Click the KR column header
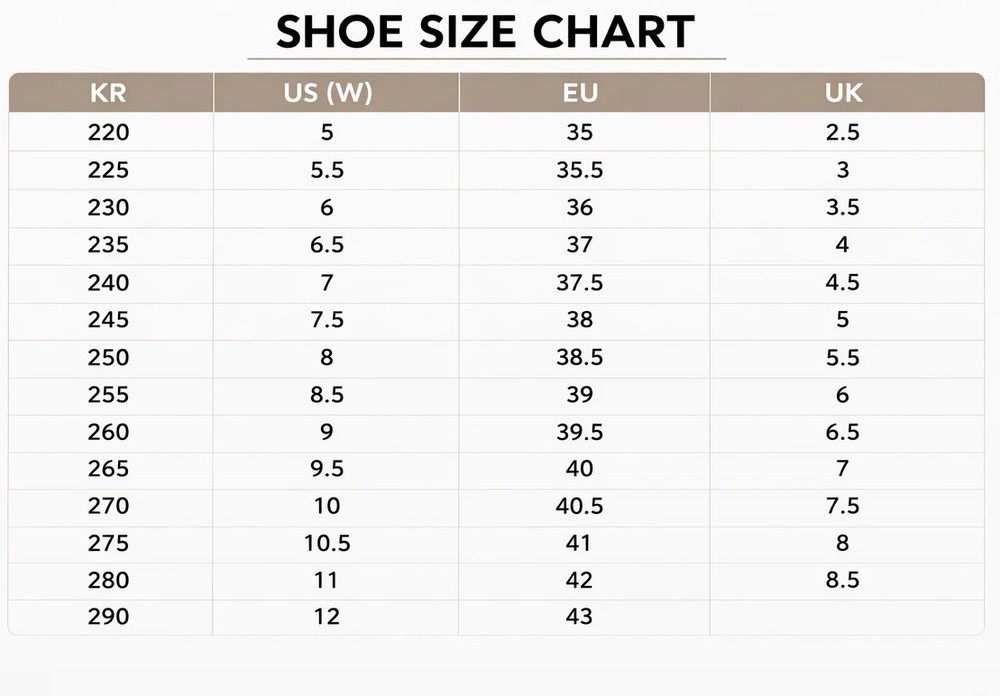This screenshot has height=696, width=1000. pyautogui.click(x=108, y=93)
